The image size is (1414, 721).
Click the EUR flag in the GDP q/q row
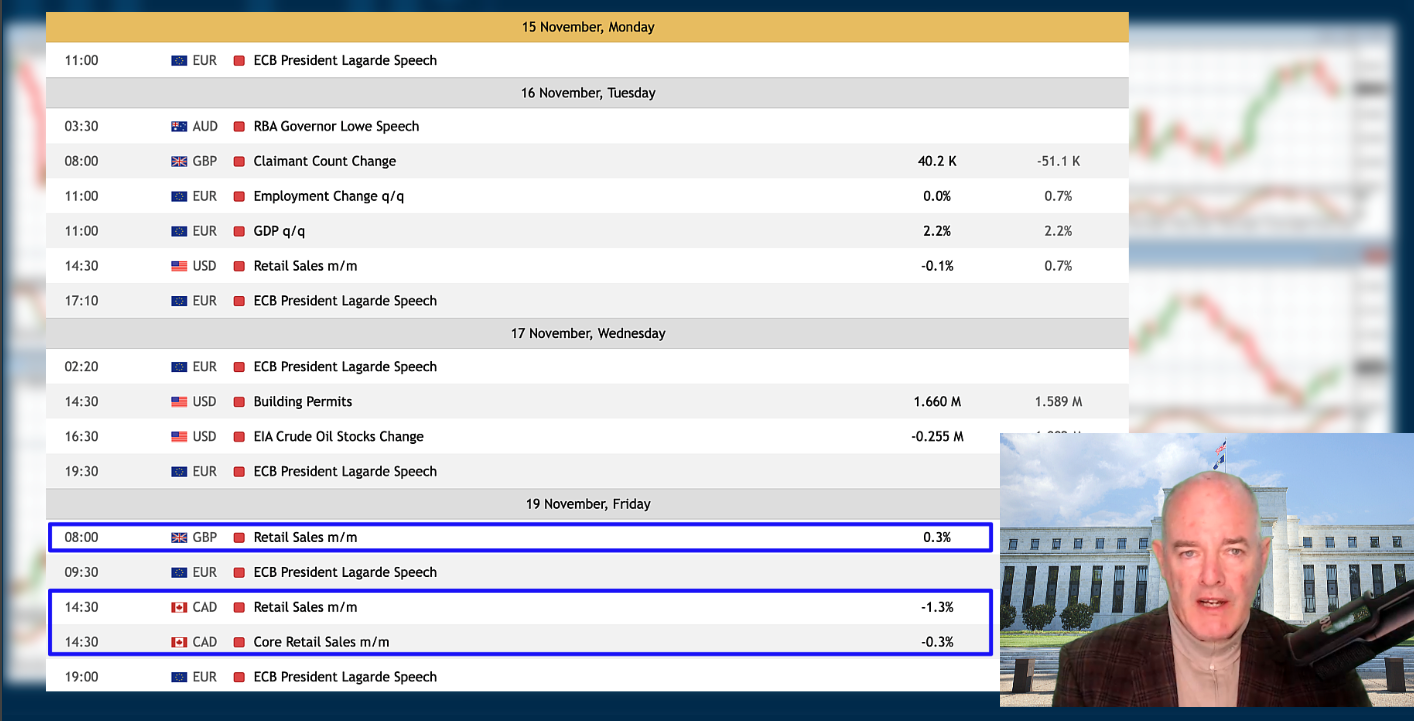179,231
